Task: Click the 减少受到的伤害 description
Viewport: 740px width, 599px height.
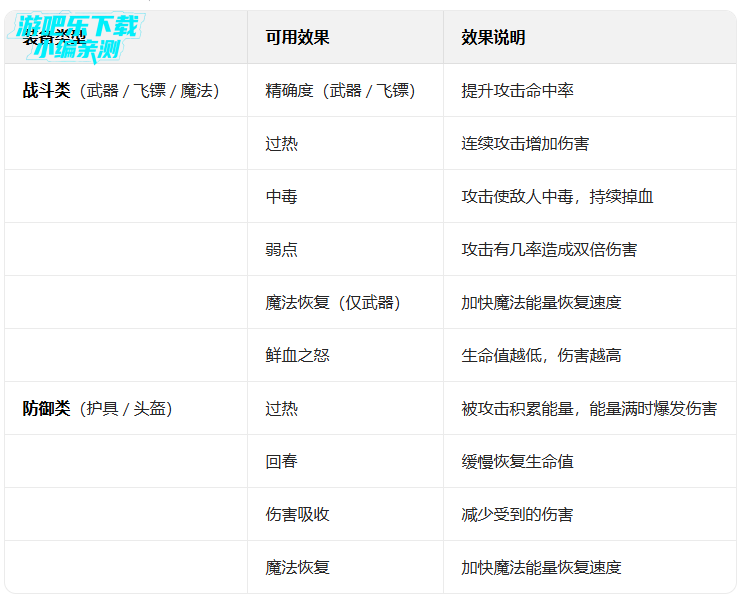Action: (x=517, y=515)
